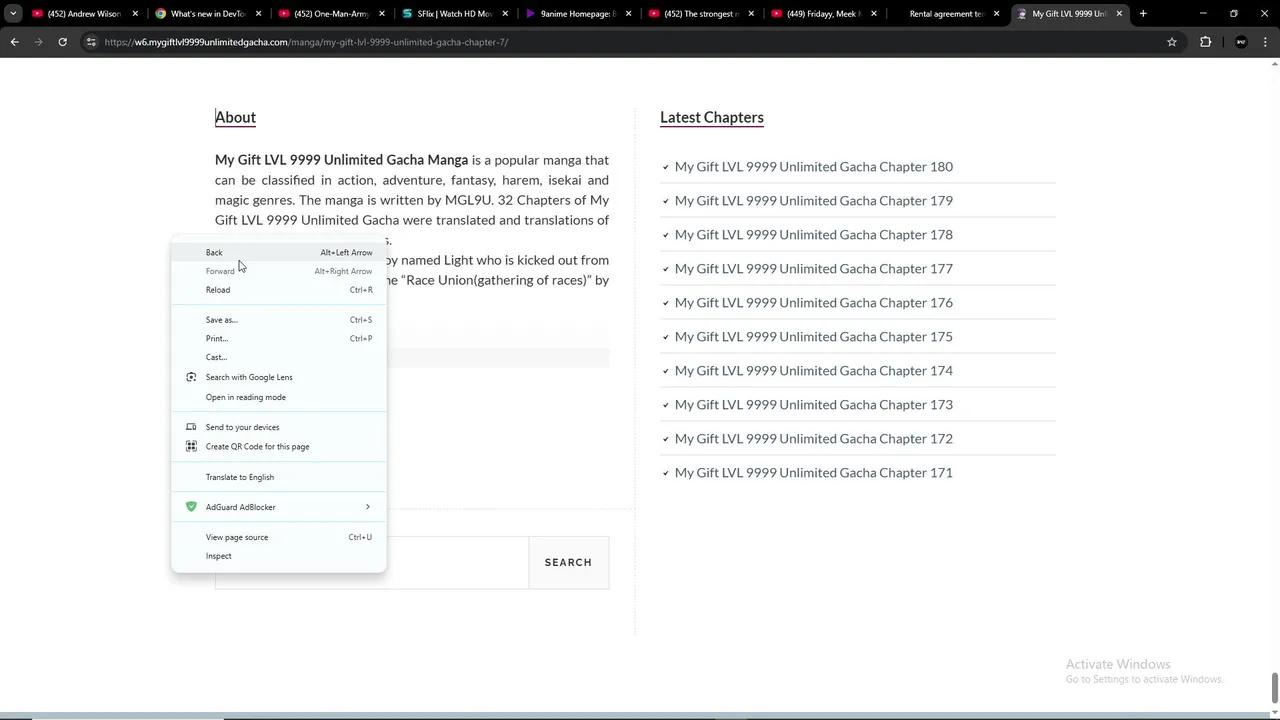Image resolution: width=1280 pixels, height=720 pixels.
Task: Open Gacha Chapter 176 link
Action: [814, 303]
